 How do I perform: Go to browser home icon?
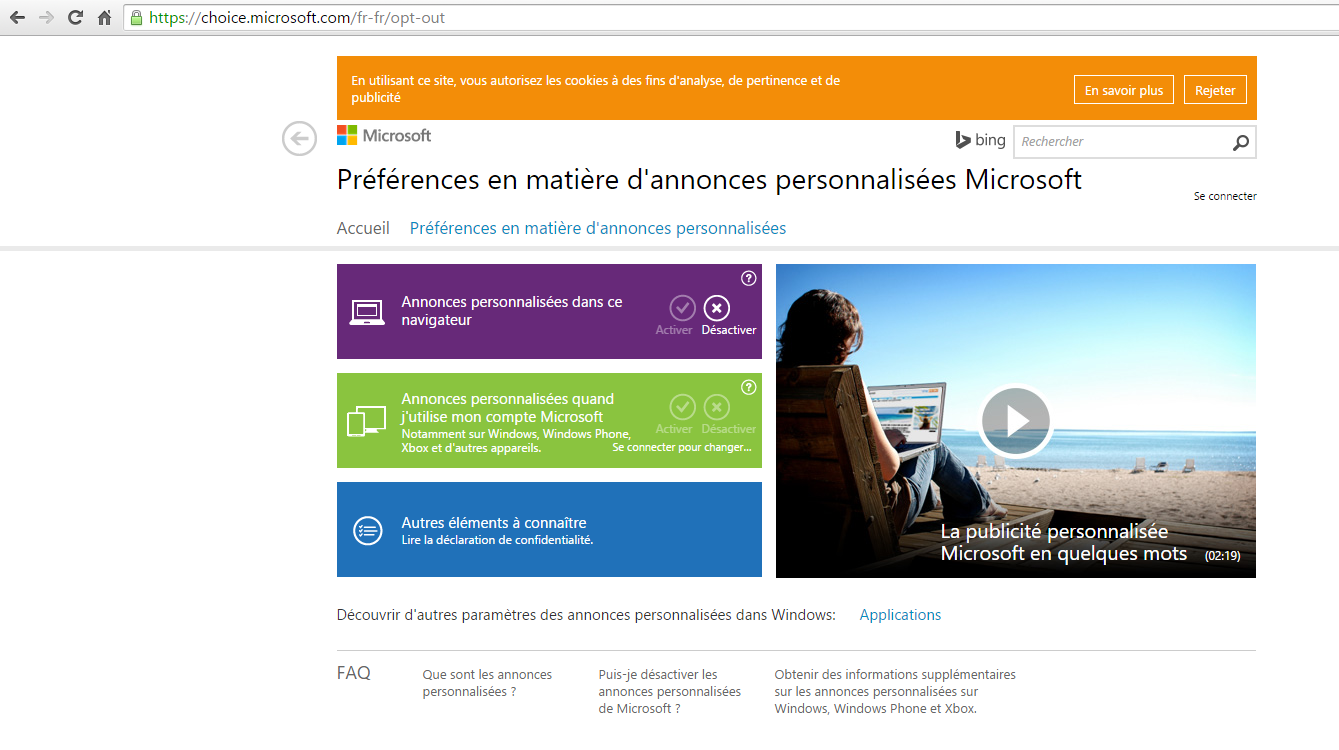pos(104,17)
